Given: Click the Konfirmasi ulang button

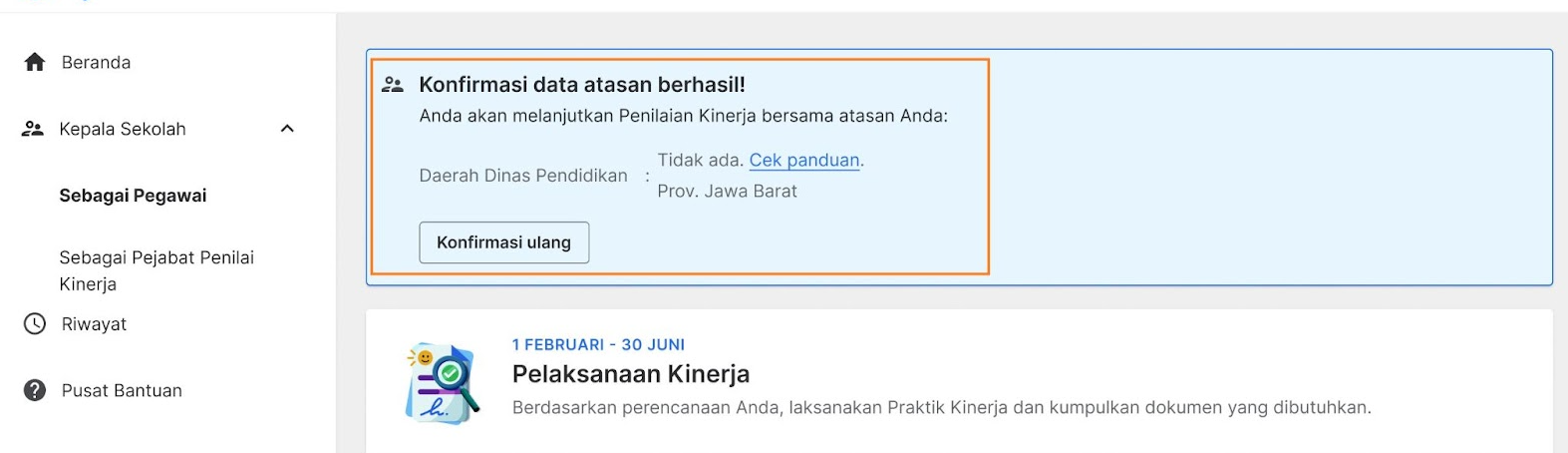Looking at the screenshot, I should (x=503, y=242).
